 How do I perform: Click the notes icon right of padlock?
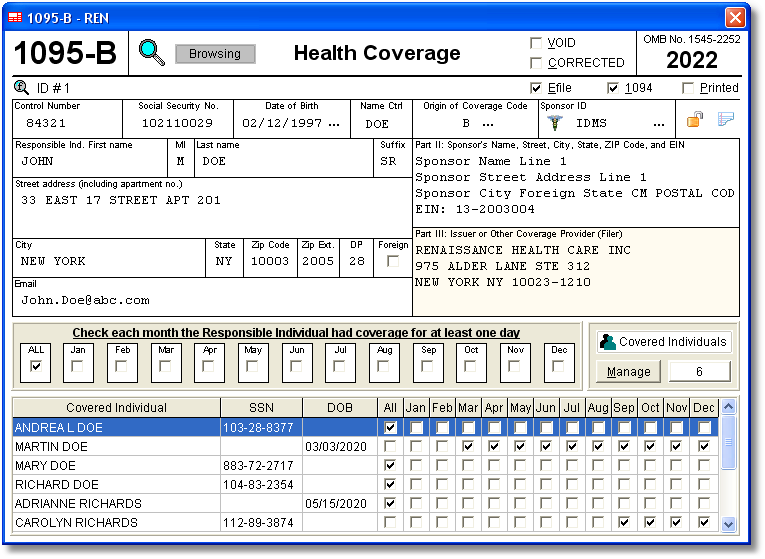tap(725, 121)
